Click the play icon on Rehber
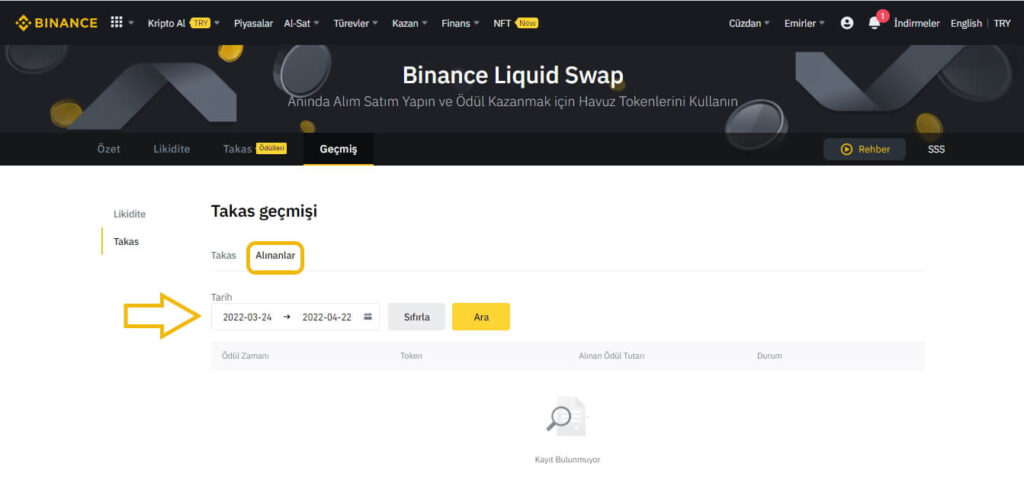The height and width of the screenshot is (496, 1024). pyautogui.click(x=846, y=149)
